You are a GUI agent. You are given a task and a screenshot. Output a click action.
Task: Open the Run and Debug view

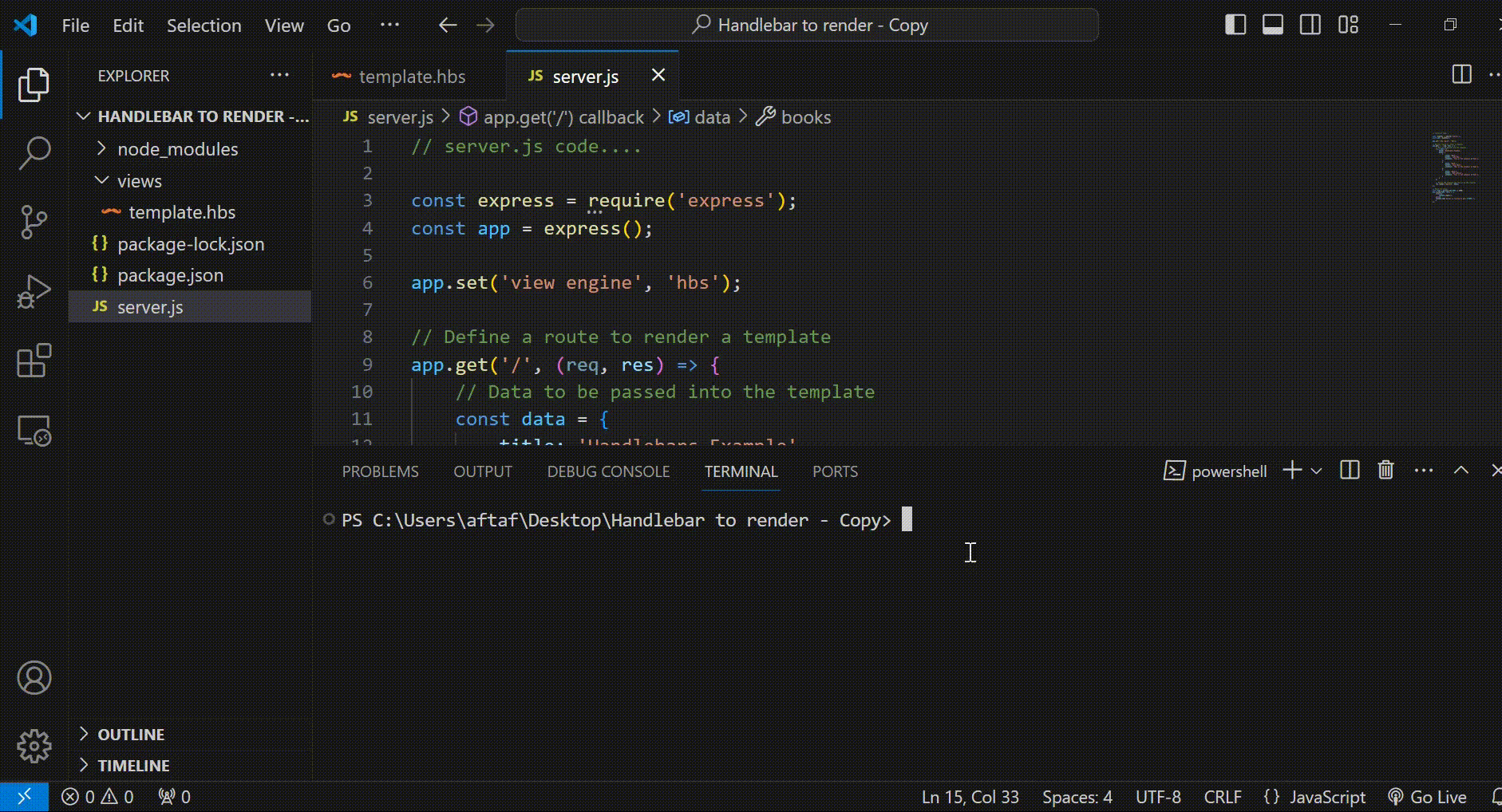click(x=34, y=292)
